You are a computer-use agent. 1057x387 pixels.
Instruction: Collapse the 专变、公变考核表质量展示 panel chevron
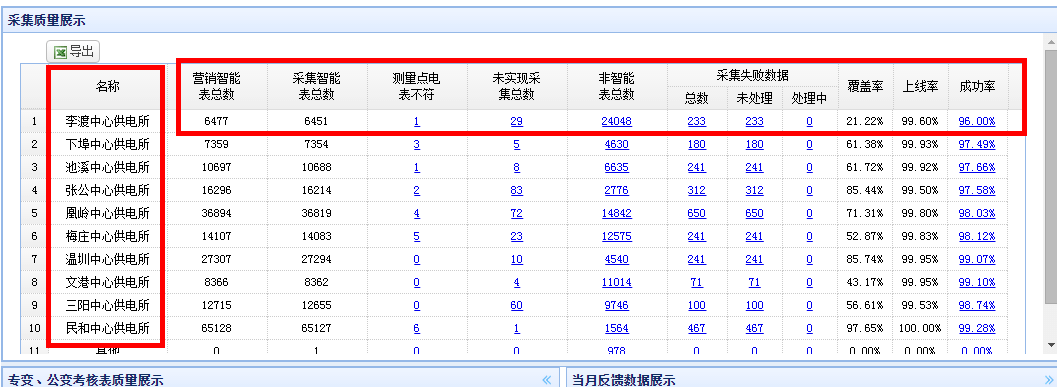tap(547, 380)
